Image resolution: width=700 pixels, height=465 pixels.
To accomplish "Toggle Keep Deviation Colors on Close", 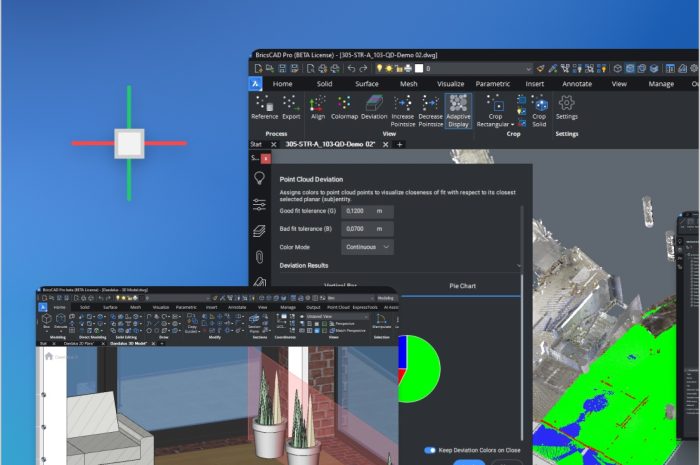I will point(430,450).
